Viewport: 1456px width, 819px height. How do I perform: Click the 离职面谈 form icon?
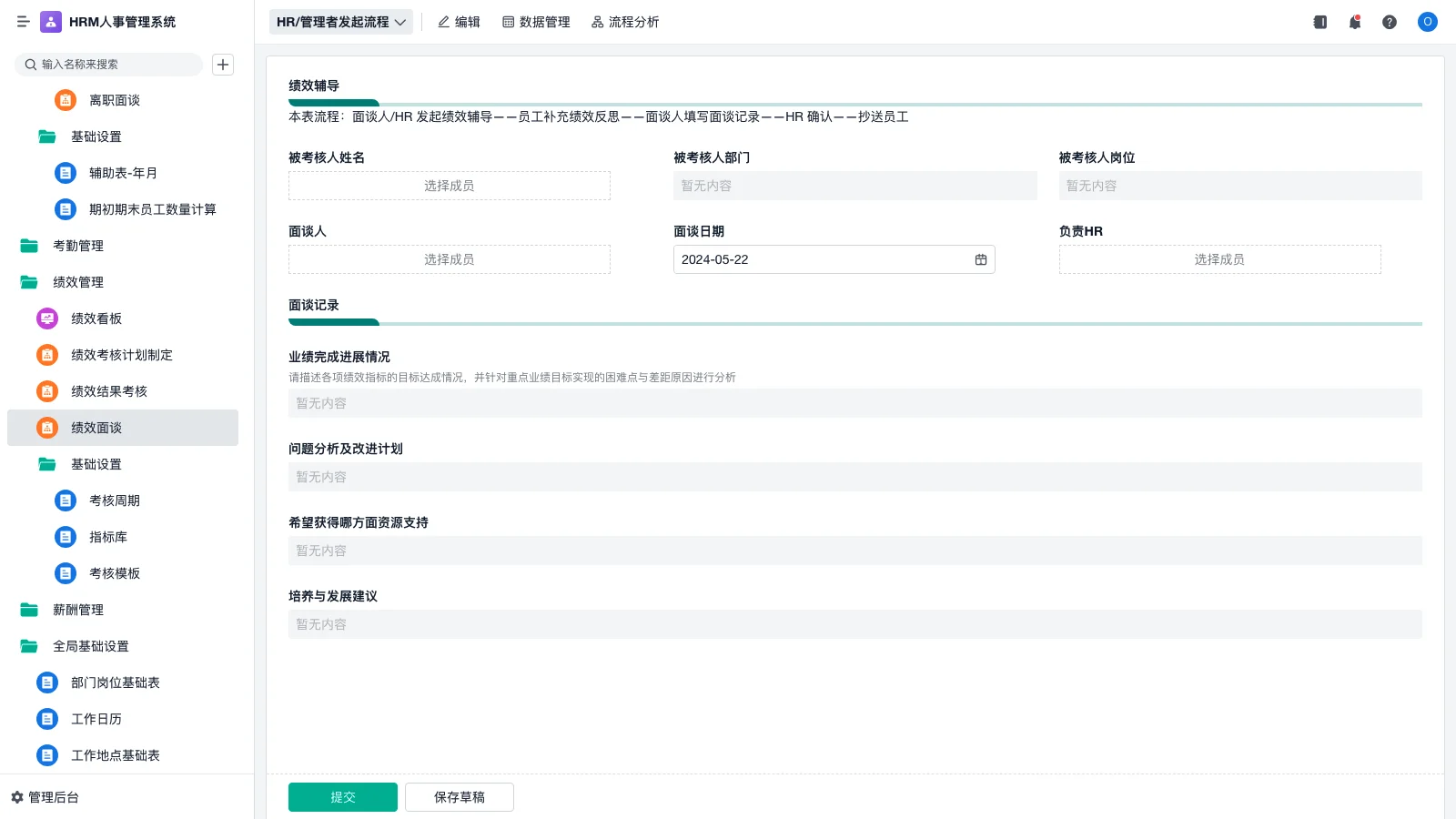pos(65,100)
